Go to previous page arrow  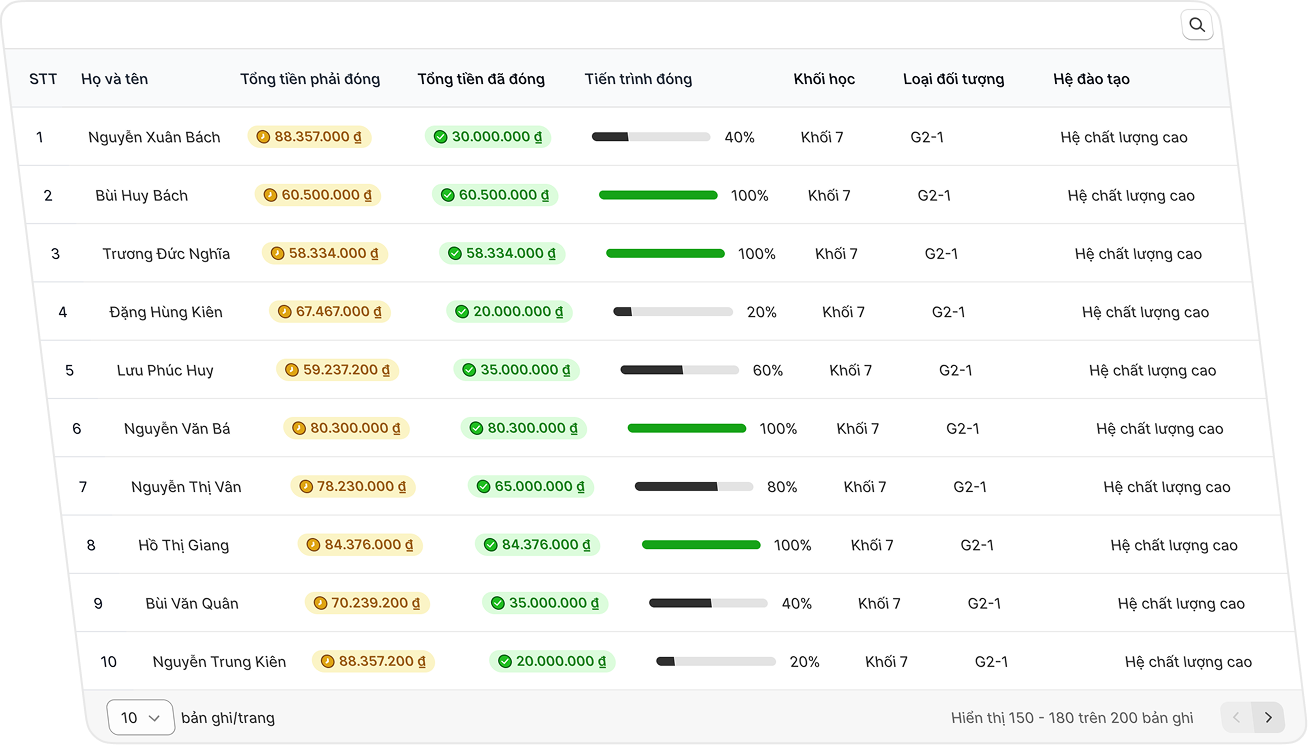tap(1236, 717)
